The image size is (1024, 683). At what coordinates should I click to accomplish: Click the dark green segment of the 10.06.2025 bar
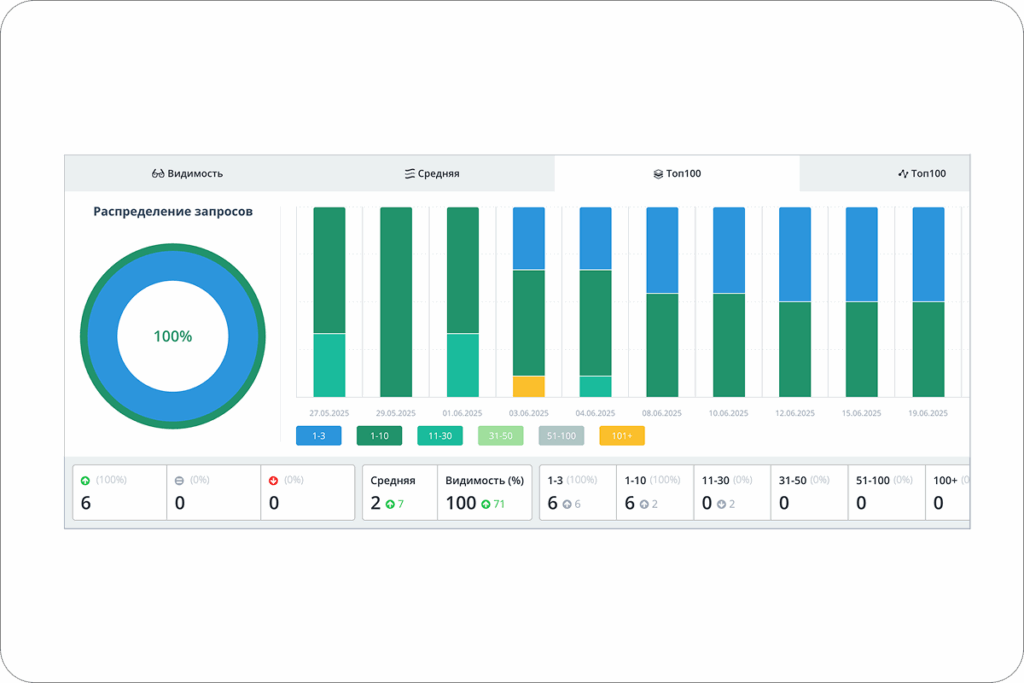coord(729,345)
